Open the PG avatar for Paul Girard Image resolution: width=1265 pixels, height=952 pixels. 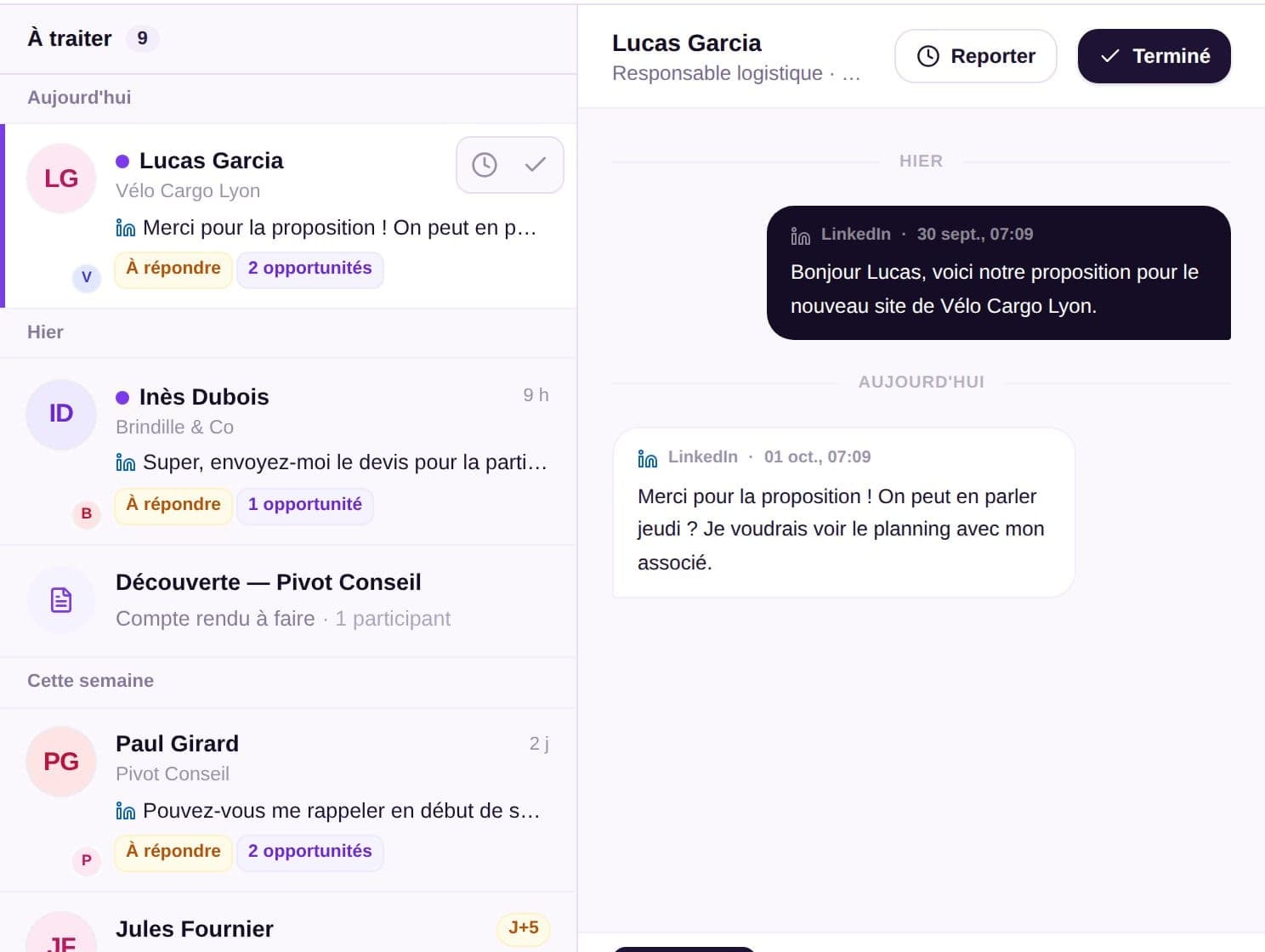tap(61, 762)
